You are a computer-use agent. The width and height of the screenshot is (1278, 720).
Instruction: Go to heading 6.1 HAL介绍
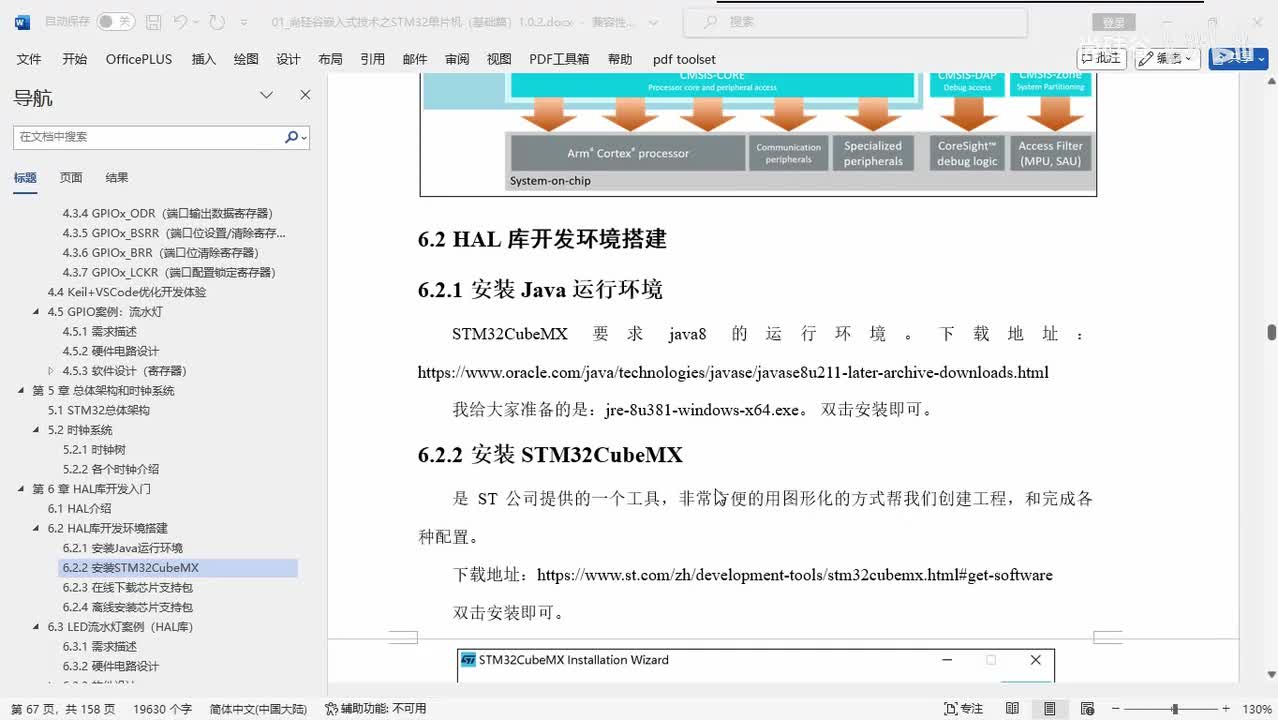(80, 509)
